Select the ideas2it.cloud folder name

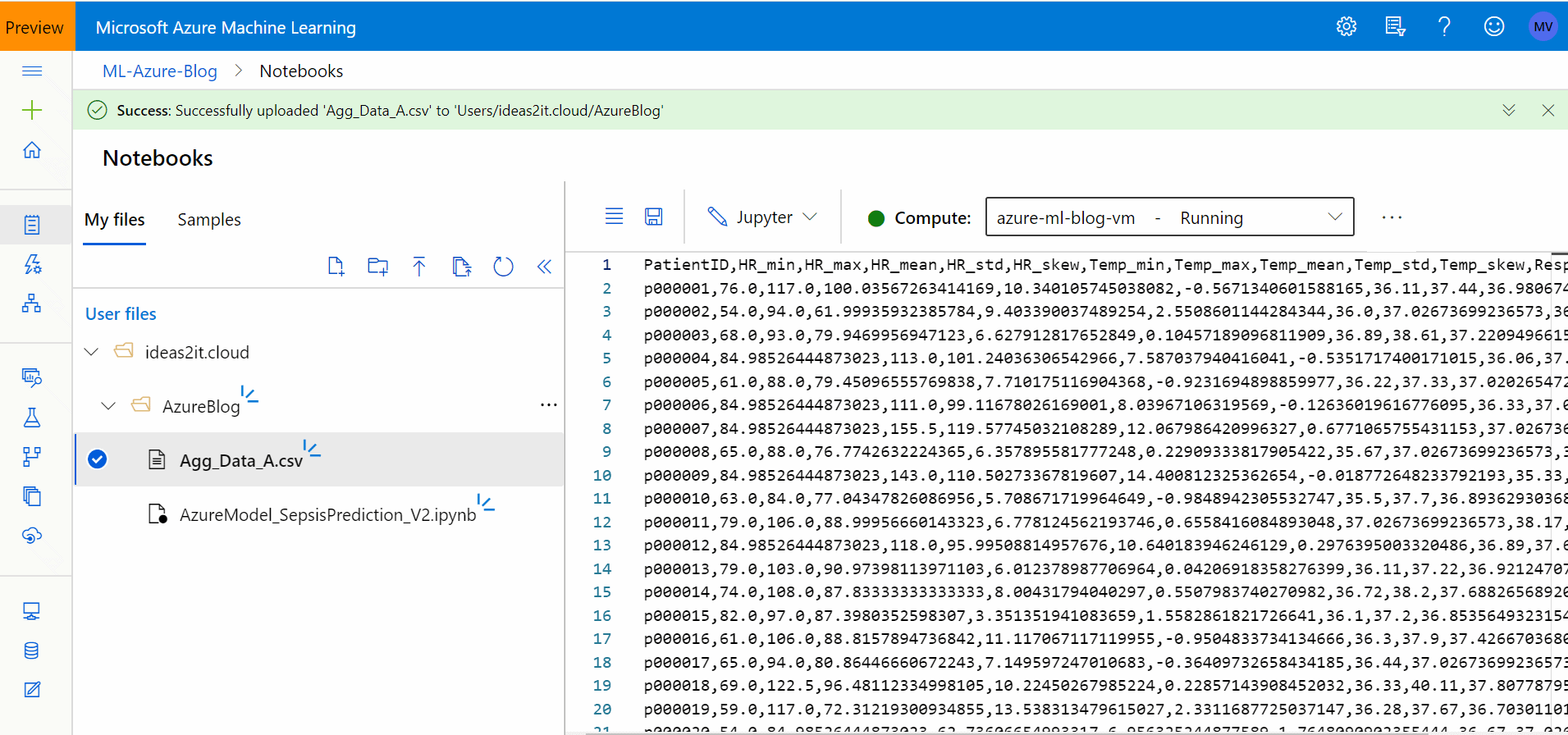197,353
